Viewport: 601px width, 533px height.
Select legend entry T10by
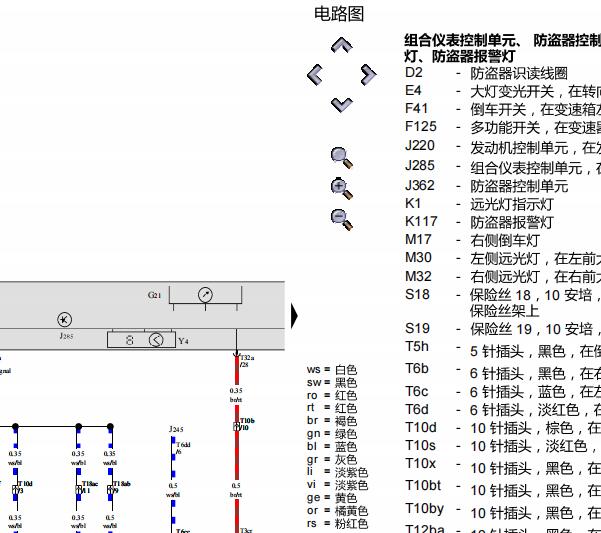tap(503, 510)
